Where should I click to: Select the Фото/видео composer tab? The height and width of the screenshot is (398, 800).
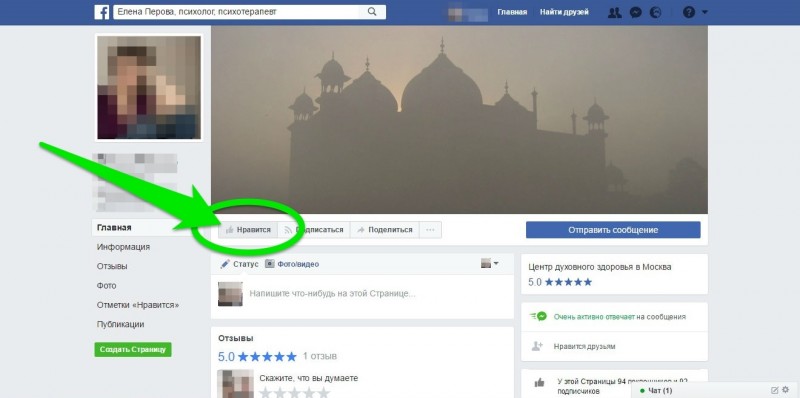[292, 264]
